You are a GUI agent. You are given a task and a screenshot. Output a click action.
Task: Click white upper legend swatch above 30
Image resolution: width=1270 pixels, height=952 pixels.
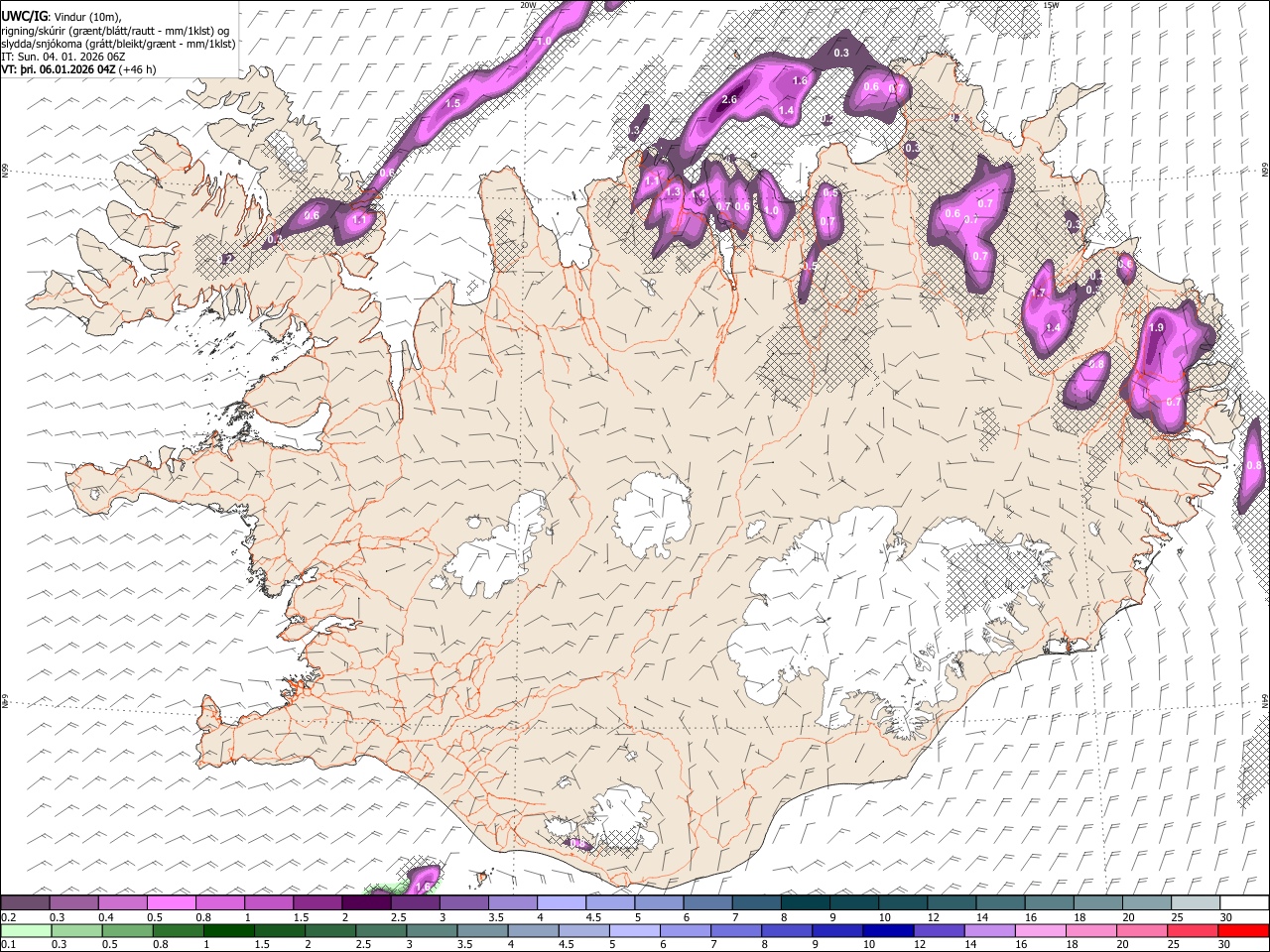[1245, 902]
